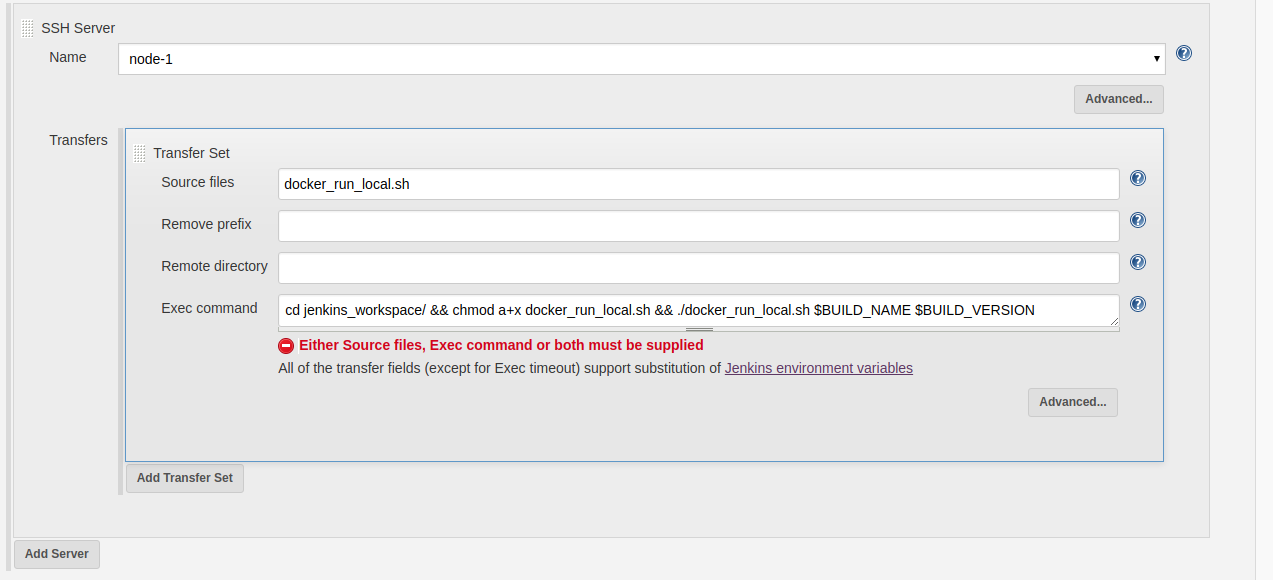The image size is (1273, 580).
Task: Expand Advanced options inside the Transfer Set
Action: pos(1072,402)
